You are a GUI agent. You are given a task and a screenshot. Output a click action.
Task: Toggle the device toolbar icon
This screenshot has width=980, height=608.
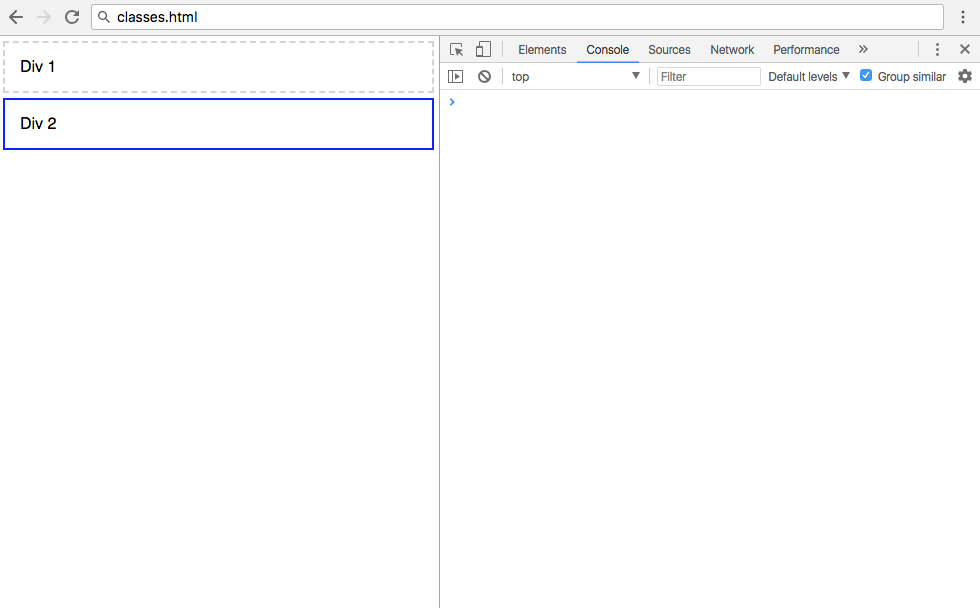[x=483, y=50]
